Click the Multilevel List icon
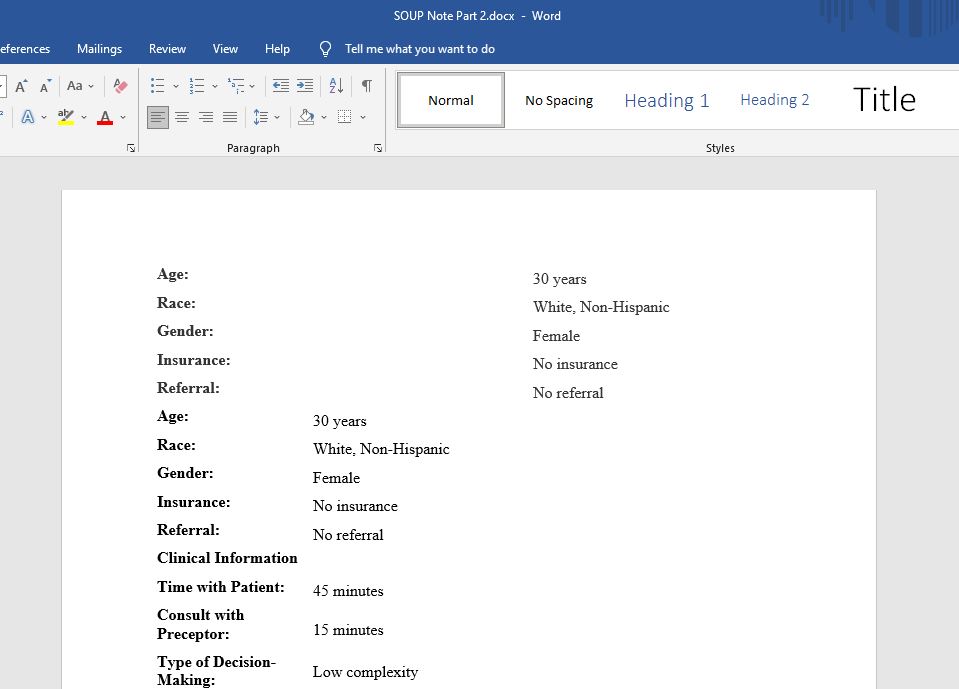Screen dimensions: 959x689 235,86
